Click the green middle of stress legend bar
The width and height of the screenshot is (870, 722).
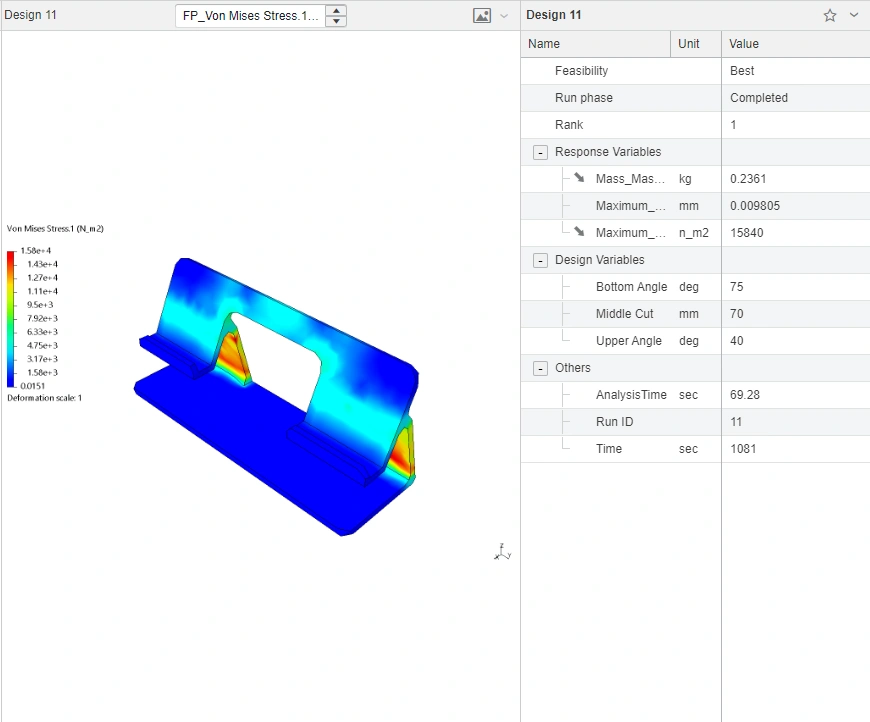tap(11, 319)
